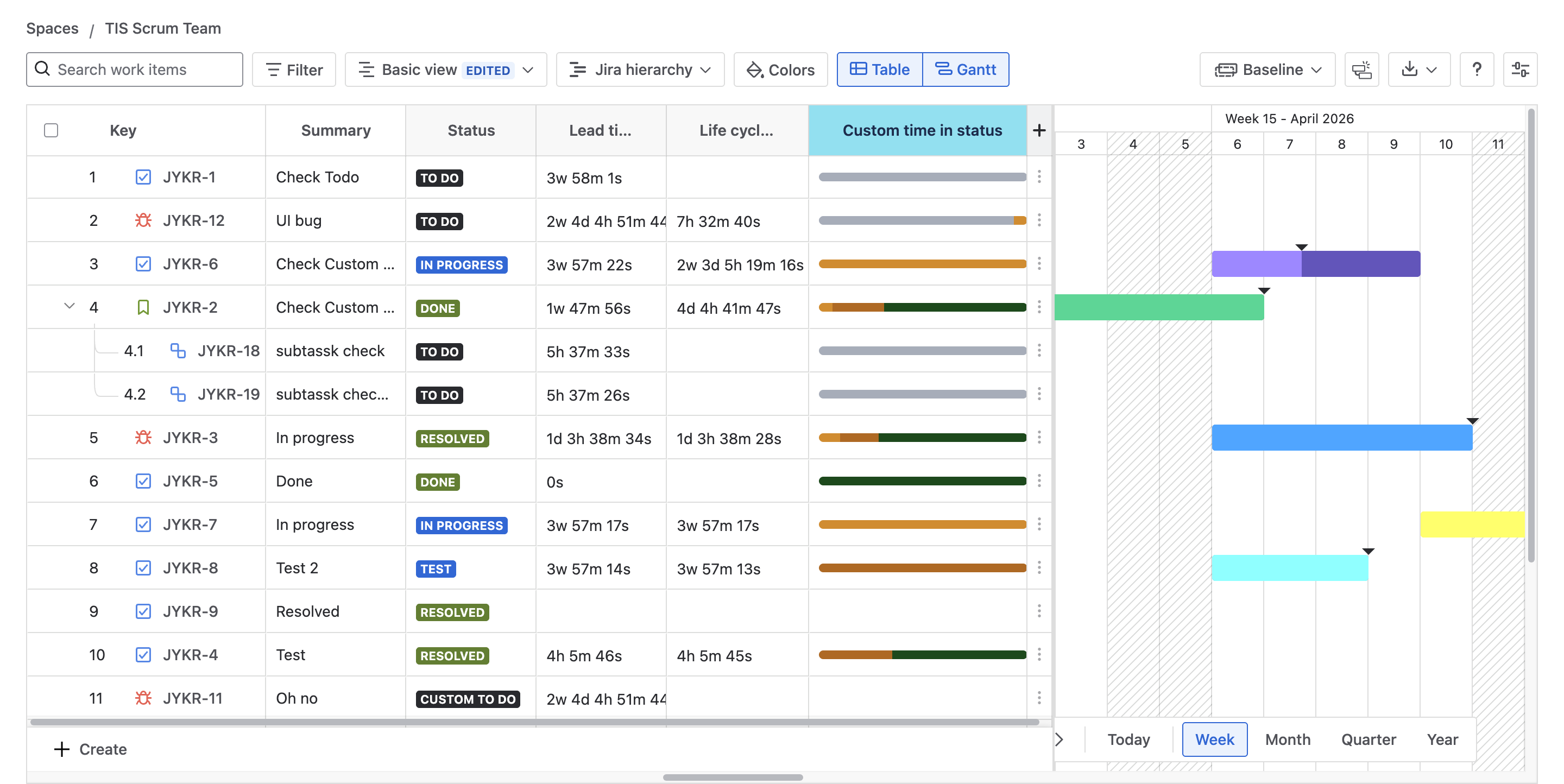Viewport: 1564px width, 784px height.
Task: Focus the Search work items field
Action: (135, 69)
